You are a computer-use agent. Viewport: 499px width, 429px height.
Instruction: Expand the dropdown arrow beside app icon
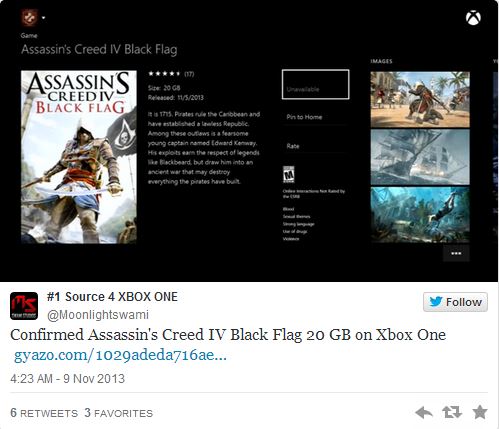44,18
